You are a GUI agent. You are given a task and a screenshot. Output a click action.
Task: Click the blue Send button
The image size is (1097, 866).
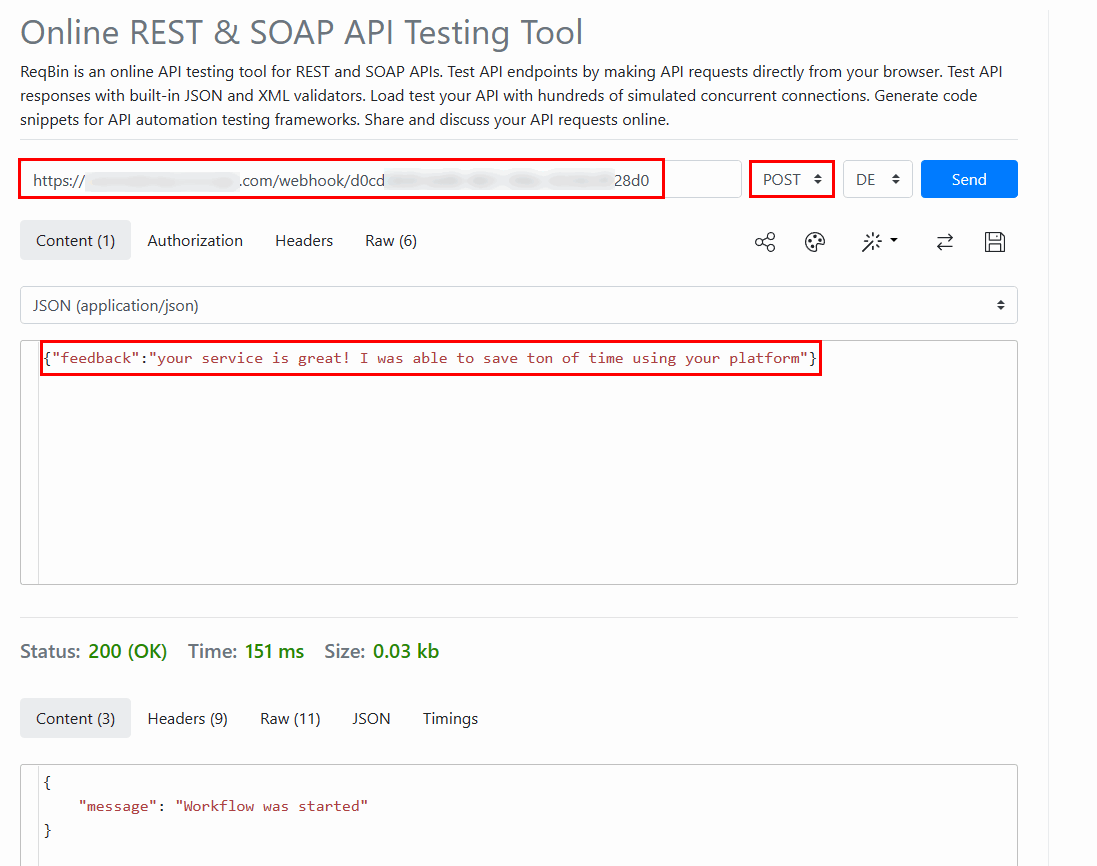click(x=968, y=179)
